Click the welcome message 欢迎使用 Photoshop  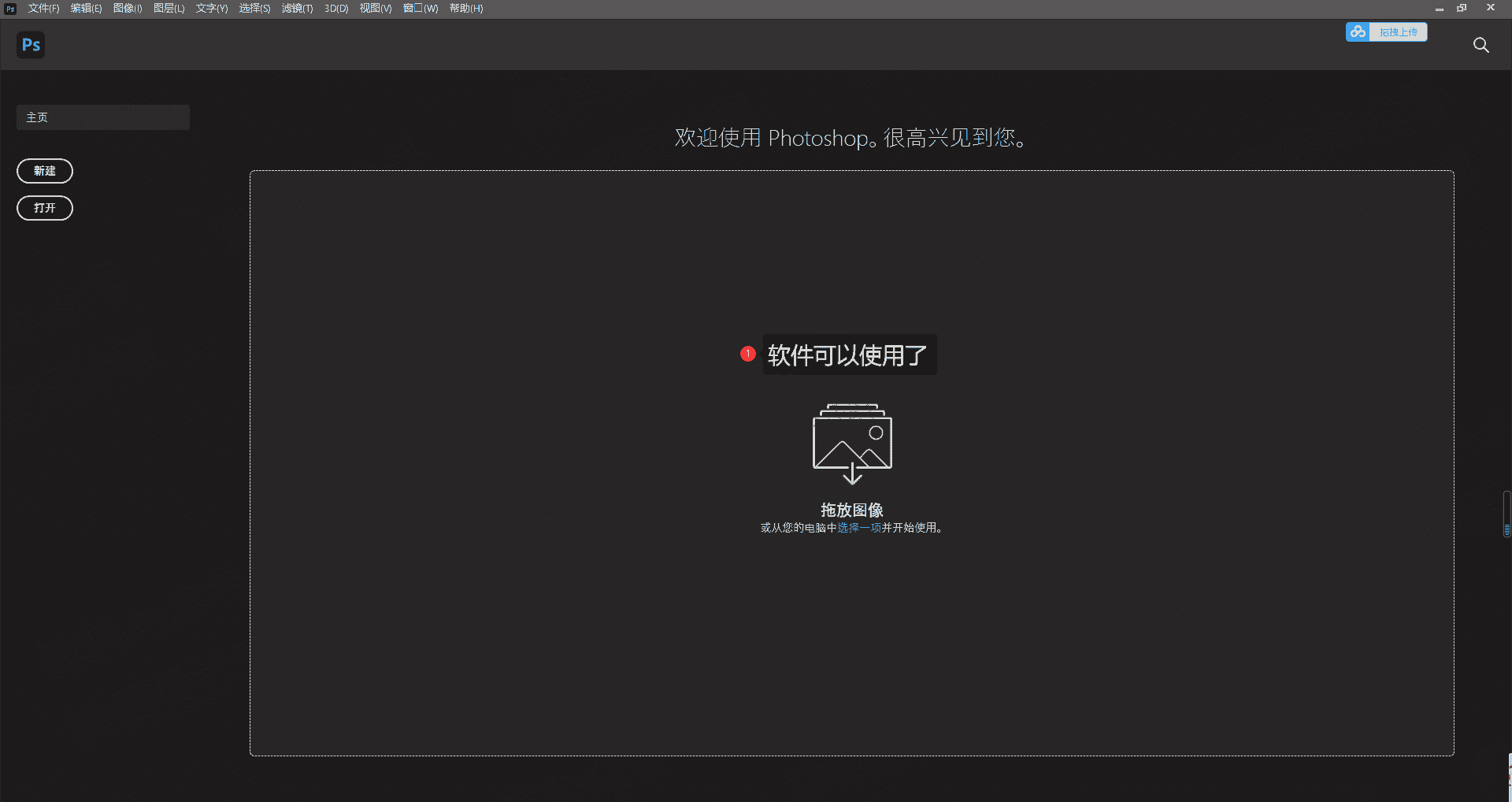tap(851, 138)
